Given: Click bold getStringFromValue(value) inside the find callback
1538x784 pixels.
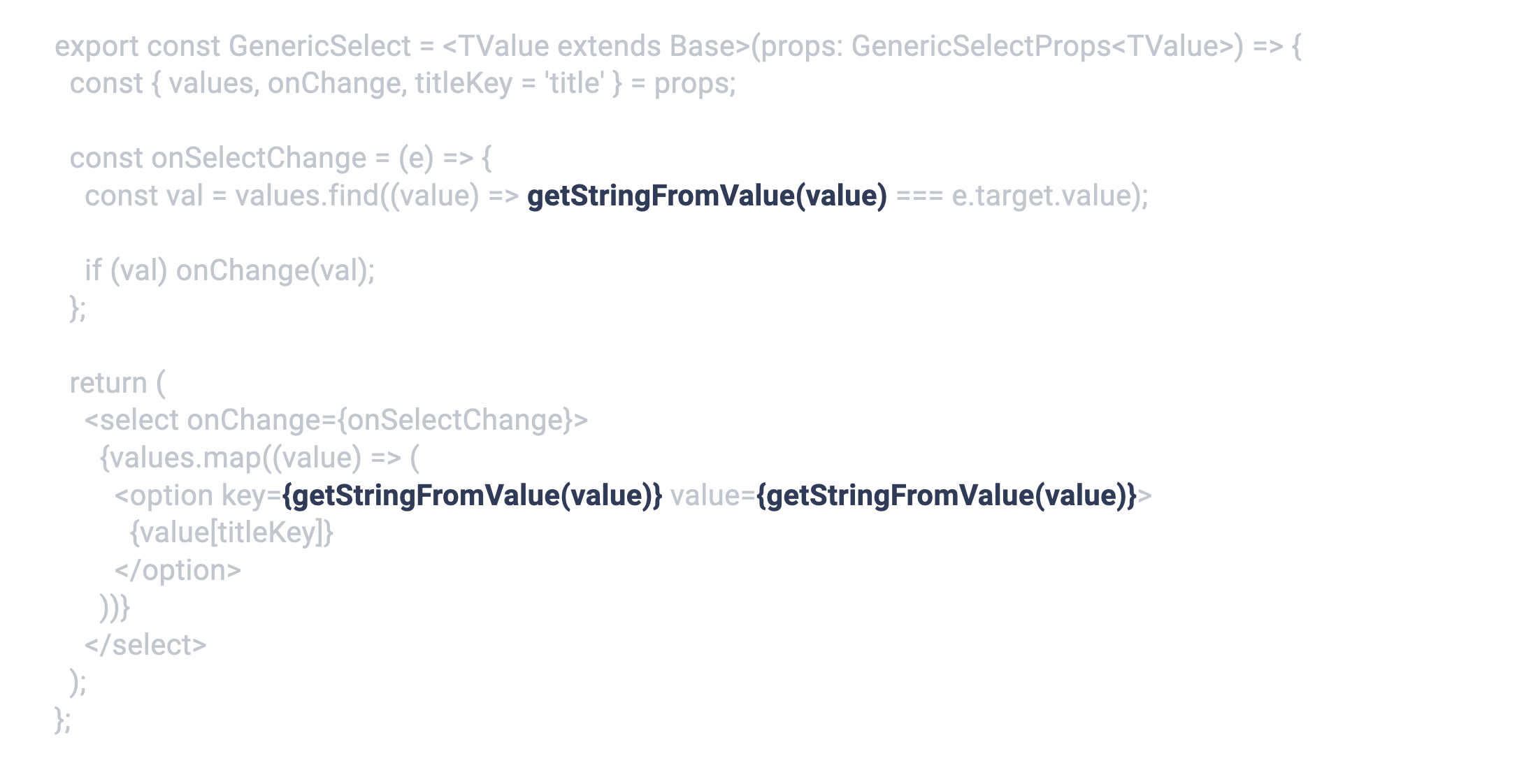Looking at the screenshot, I should coord(706,196).
